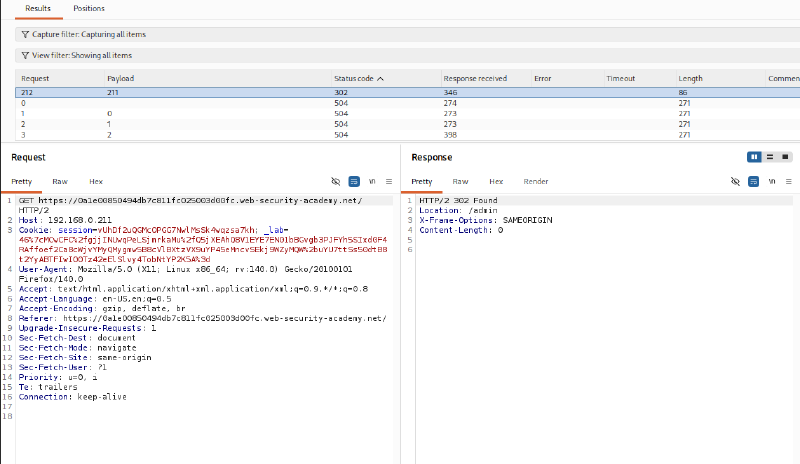Click the Accept-Encoding request header

tap(102, 308)
